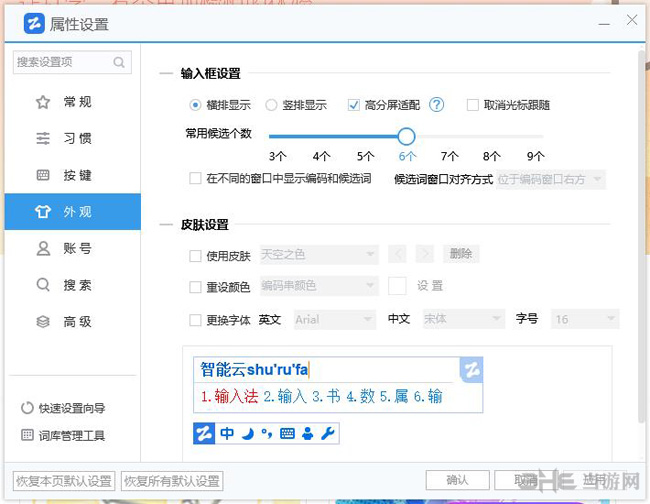Image resolution: width=650 pixels, height=504 pixels.
Task: Uncheck the 高分屏适配 checkbox
Action: (x=354, y=105)
